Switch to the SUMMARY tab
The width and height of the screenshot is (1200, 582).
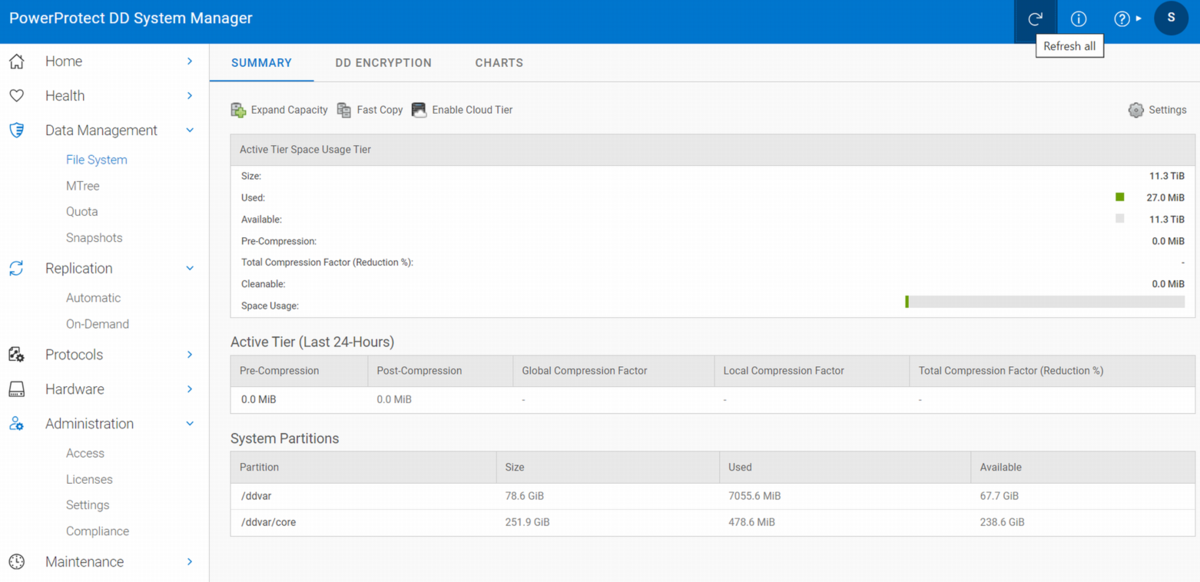click(x=261, y=62)
